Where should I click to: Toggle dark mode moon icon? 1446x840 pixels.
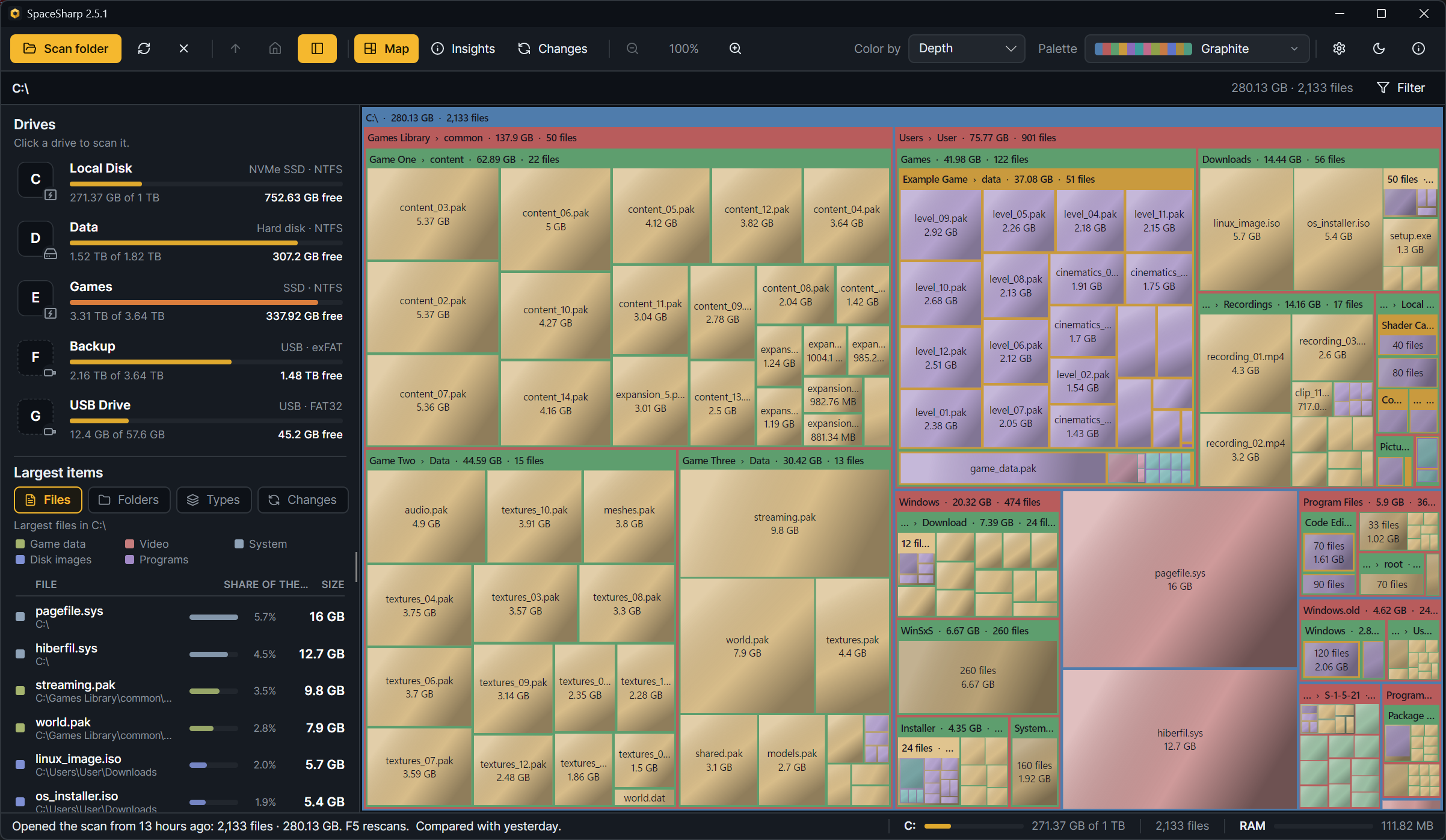(x=1379, y=49)
